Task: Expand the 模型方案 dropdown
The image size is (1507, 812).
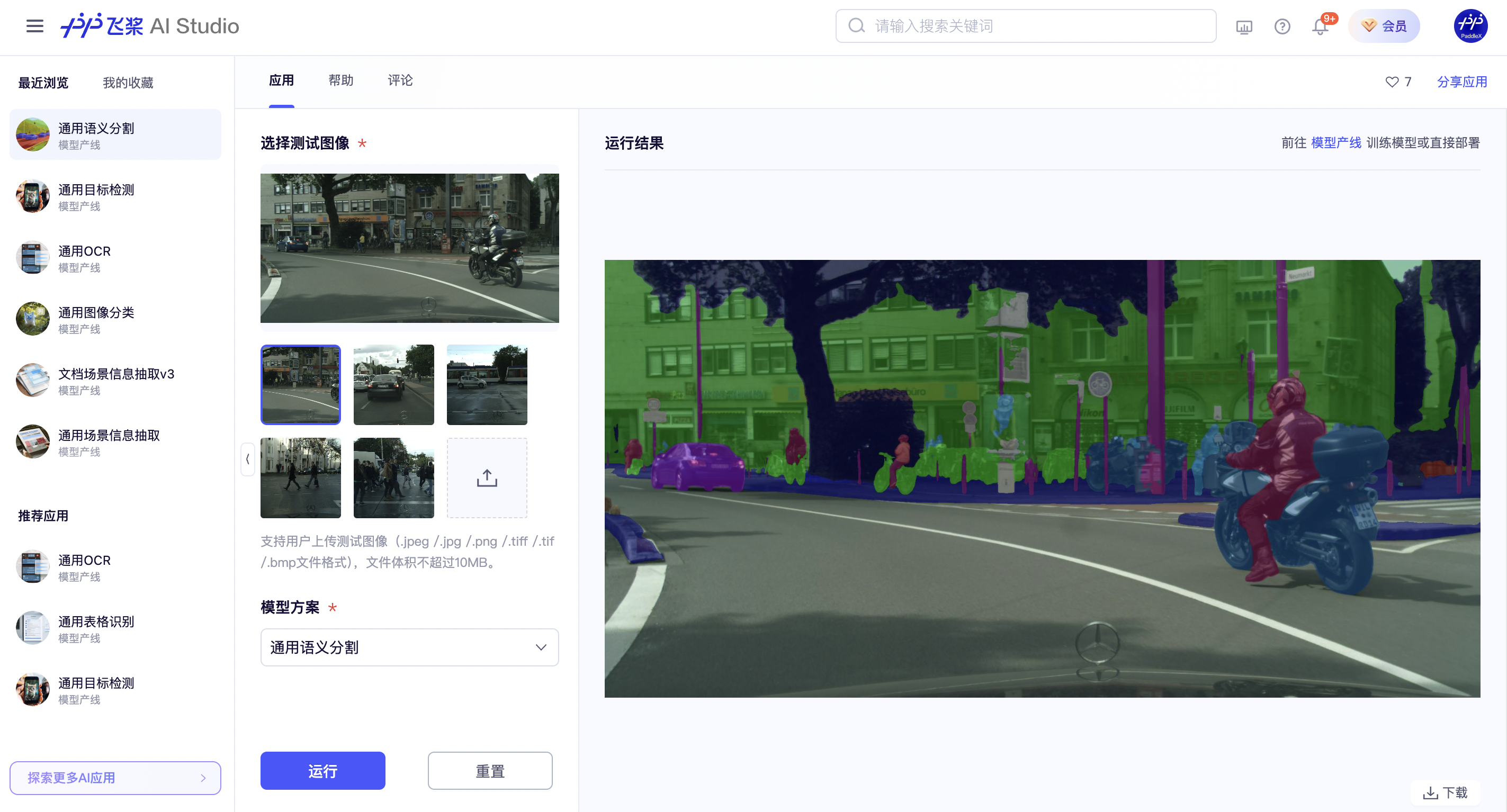Action: [409, 647]
